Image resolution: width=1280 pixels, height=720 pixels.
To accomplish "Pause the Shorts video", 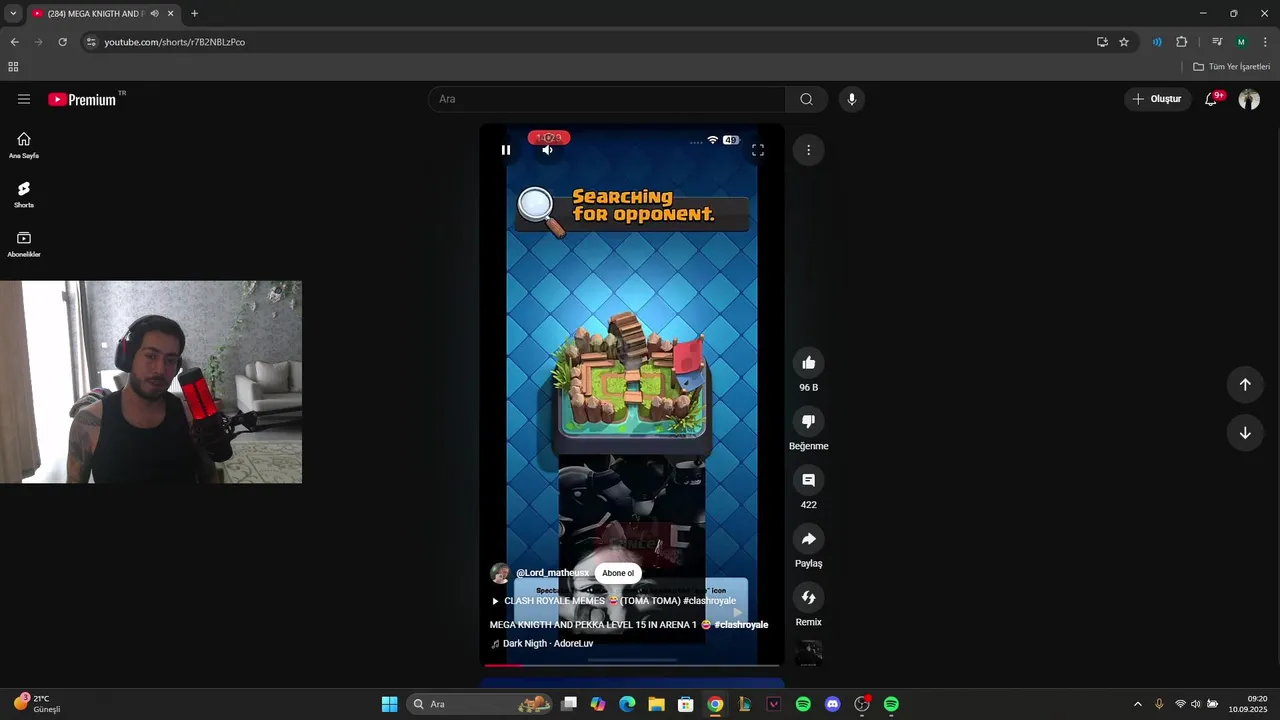I will point(506,150).
